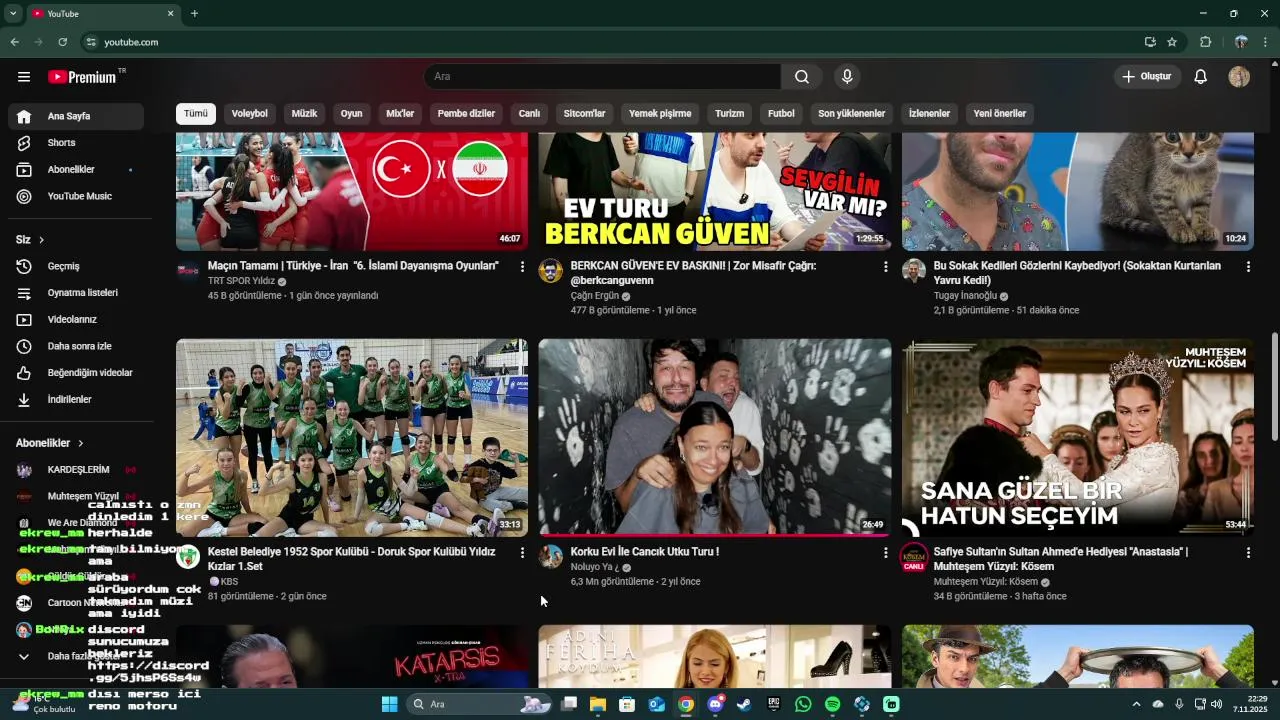Open the Chrome extensions puzzle icon
This screenshot has width=1280, height=720.
pyautogui.click(x=1205, y=42)
